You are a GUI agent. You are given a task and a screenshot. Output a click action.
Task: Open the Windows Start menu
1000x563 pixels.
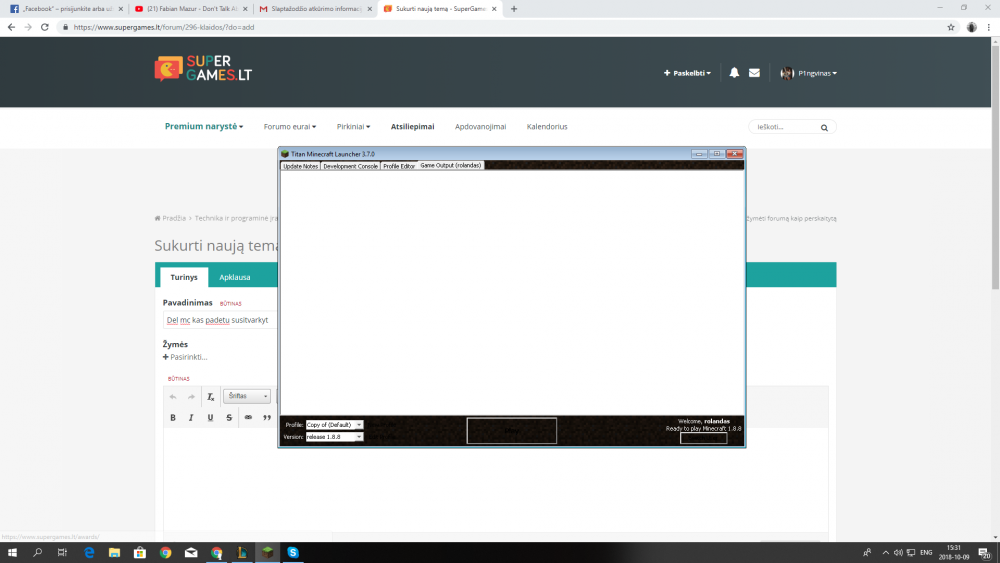(12, 552)
